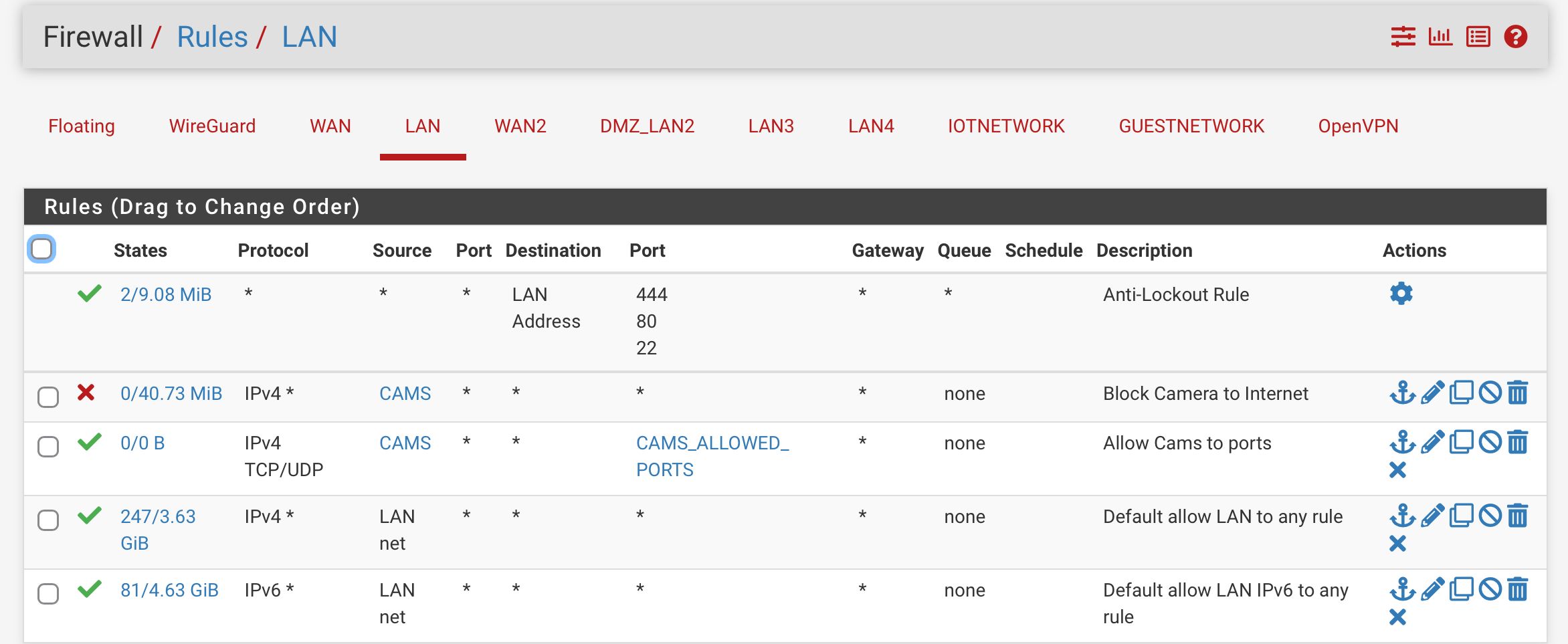This screenshot has width=1568, height=644.
Task: Copy the Allow Cams to ports rule
Action: point(1461,442)
